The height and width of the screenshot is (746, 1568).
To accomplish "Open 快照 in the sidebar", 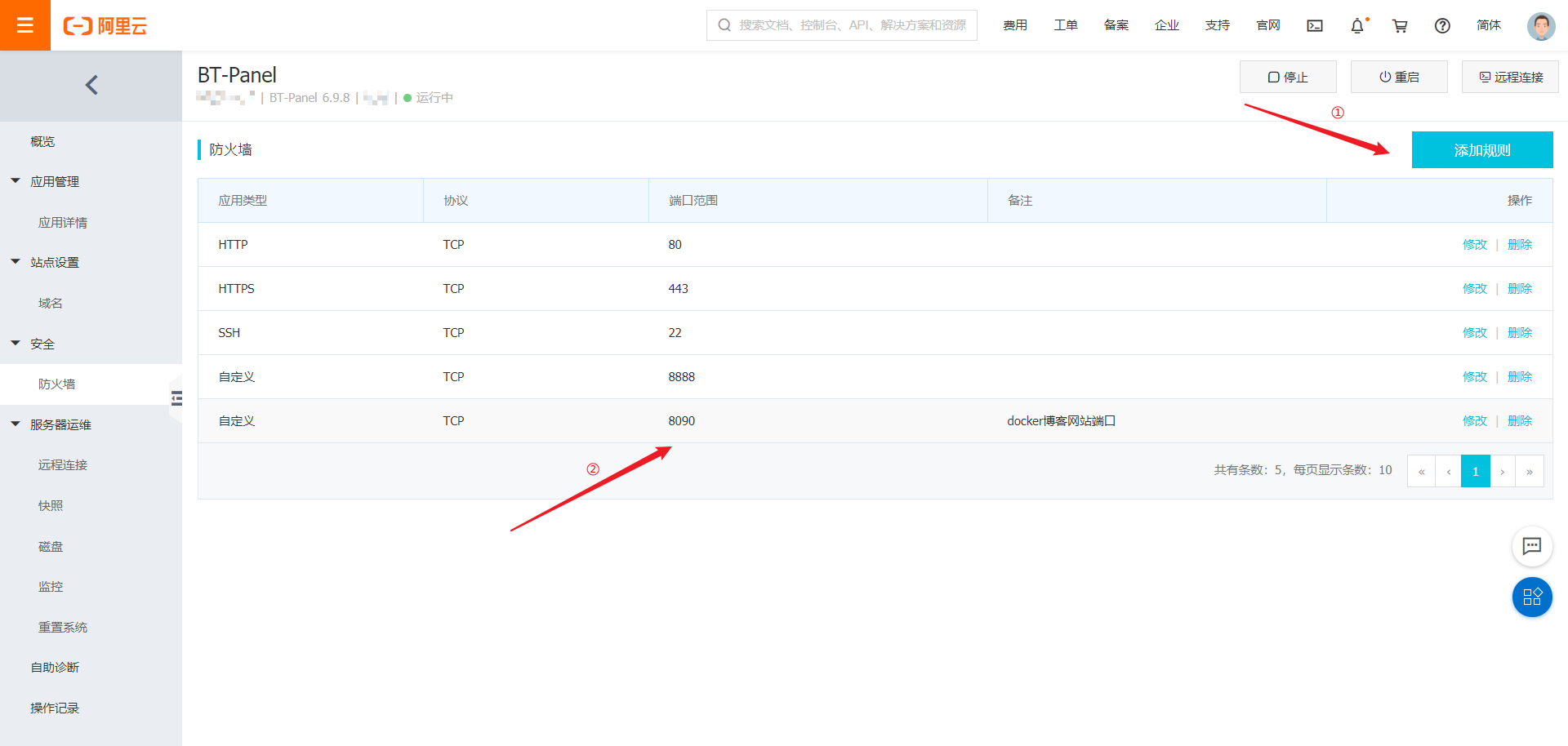I will coord(51,505).
